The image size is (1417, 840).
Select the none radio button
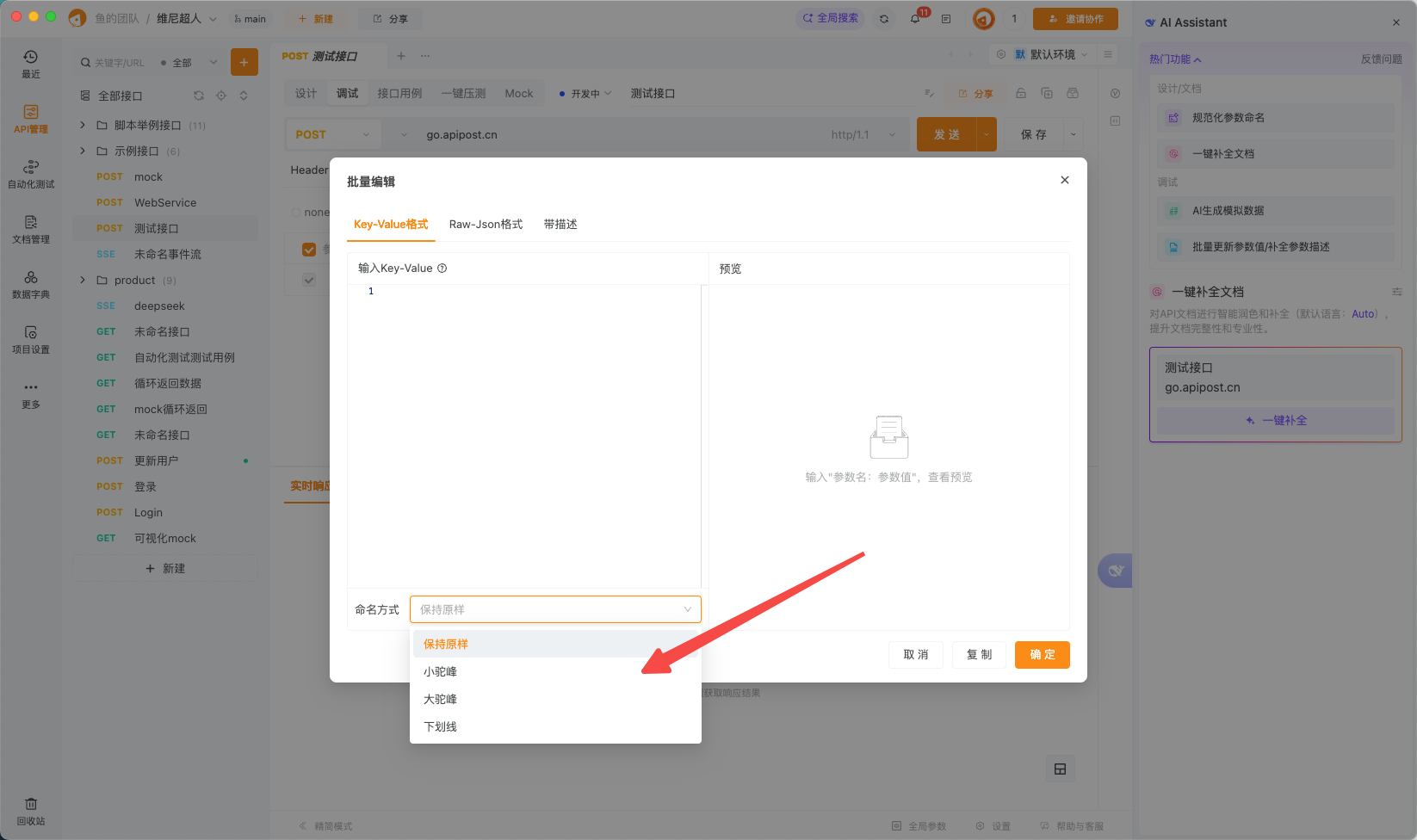(296, 213)
